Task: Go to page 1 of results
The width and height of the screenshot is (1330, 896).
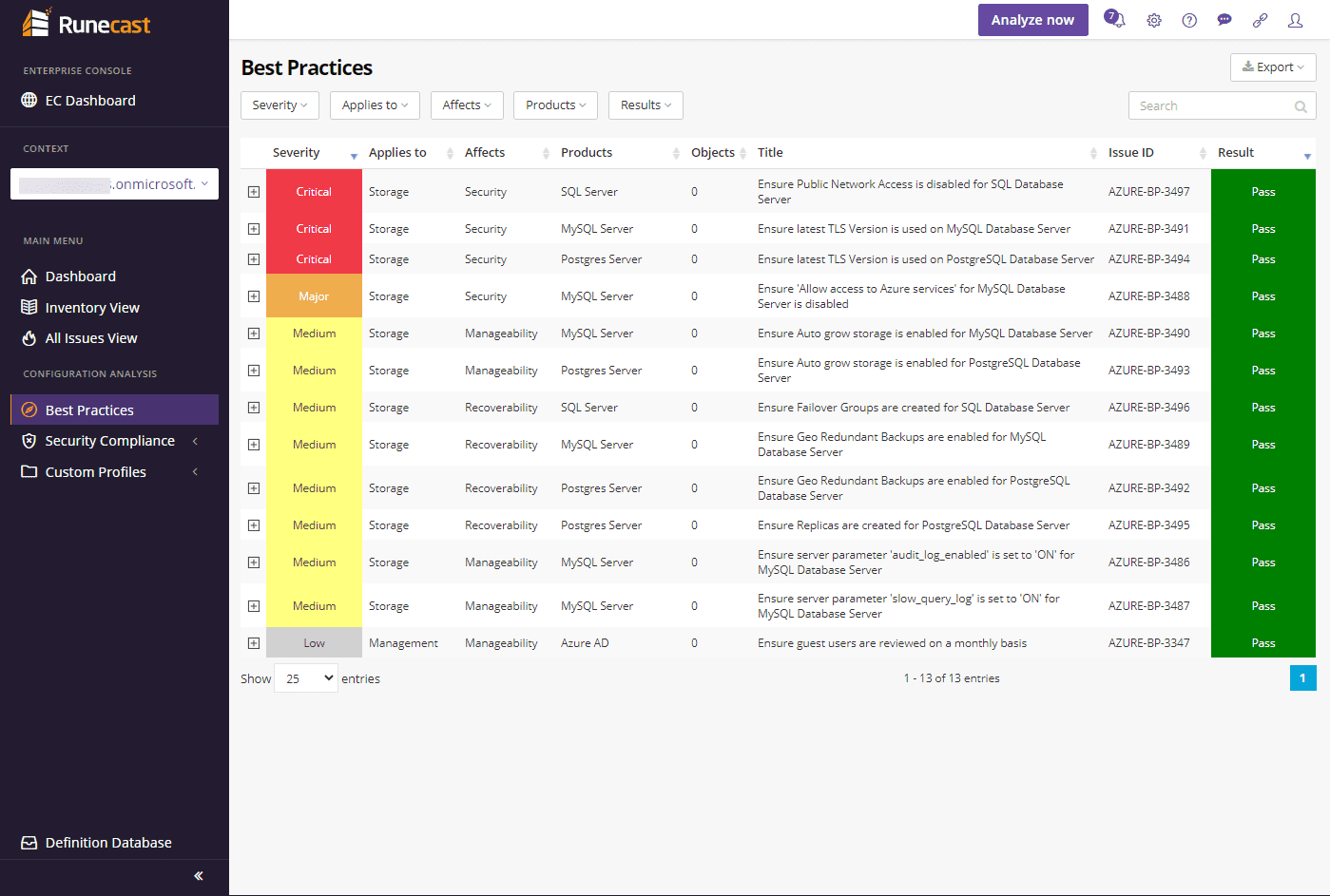Action: click(x=1302, y=678)
